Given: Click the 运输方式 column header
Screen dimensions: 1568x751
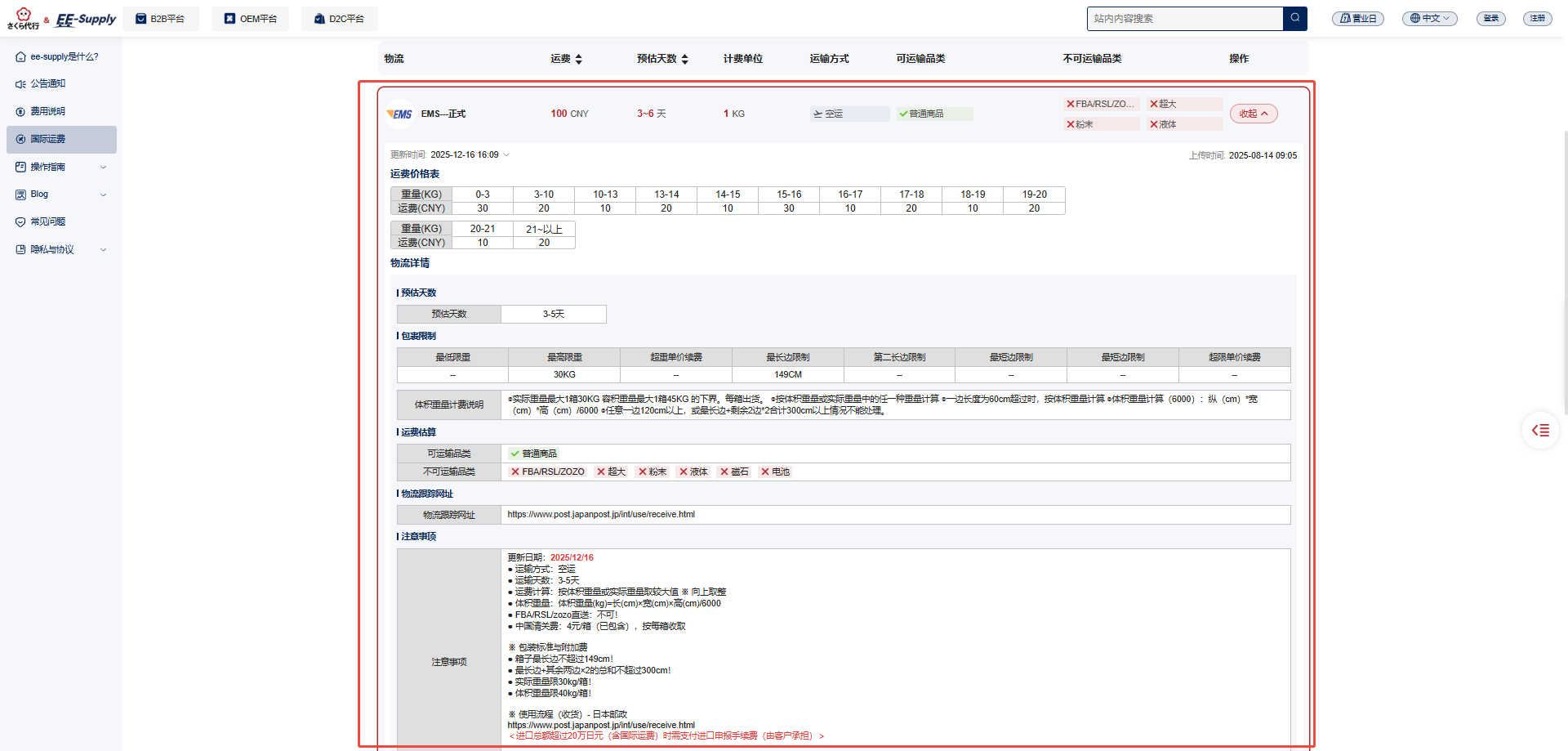Looking at the screenshot, I should (x=829, y=59).
